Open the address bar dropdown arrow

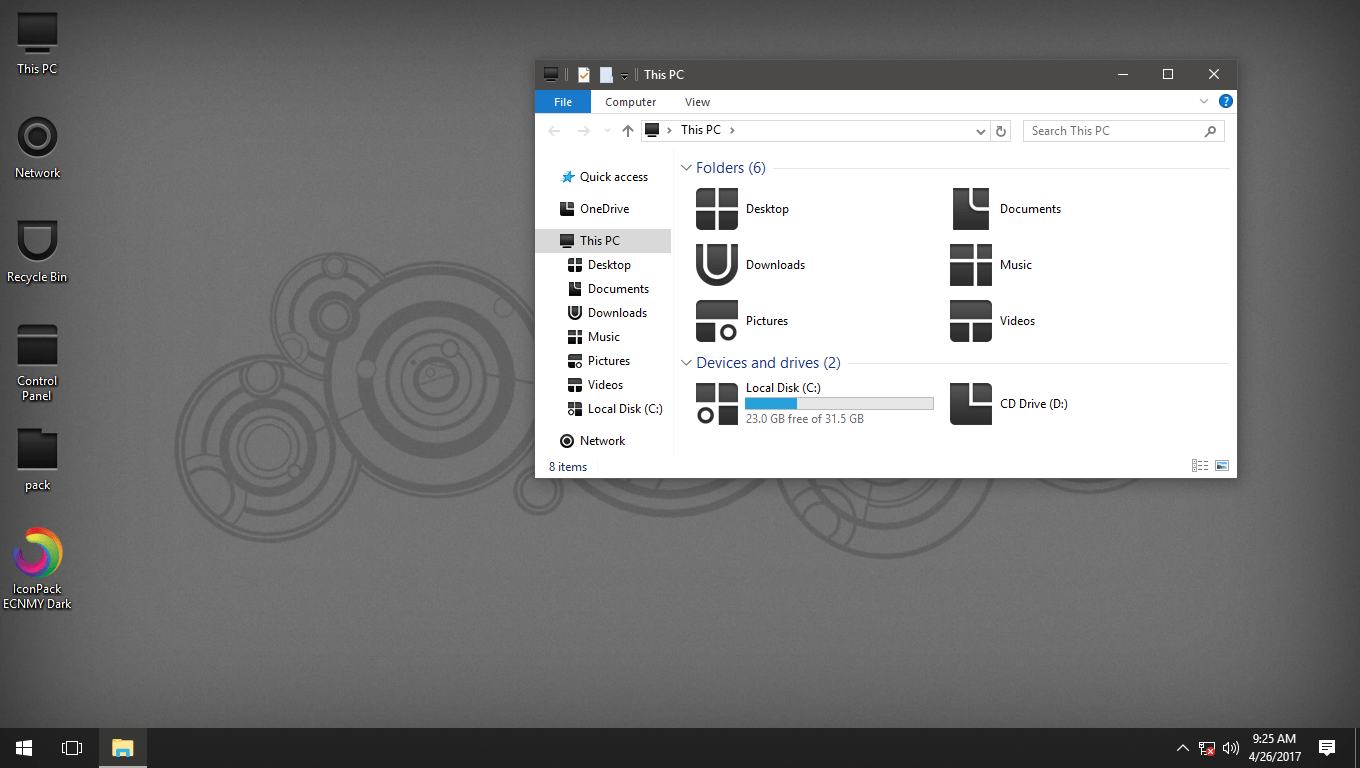(x=980, y=130)
